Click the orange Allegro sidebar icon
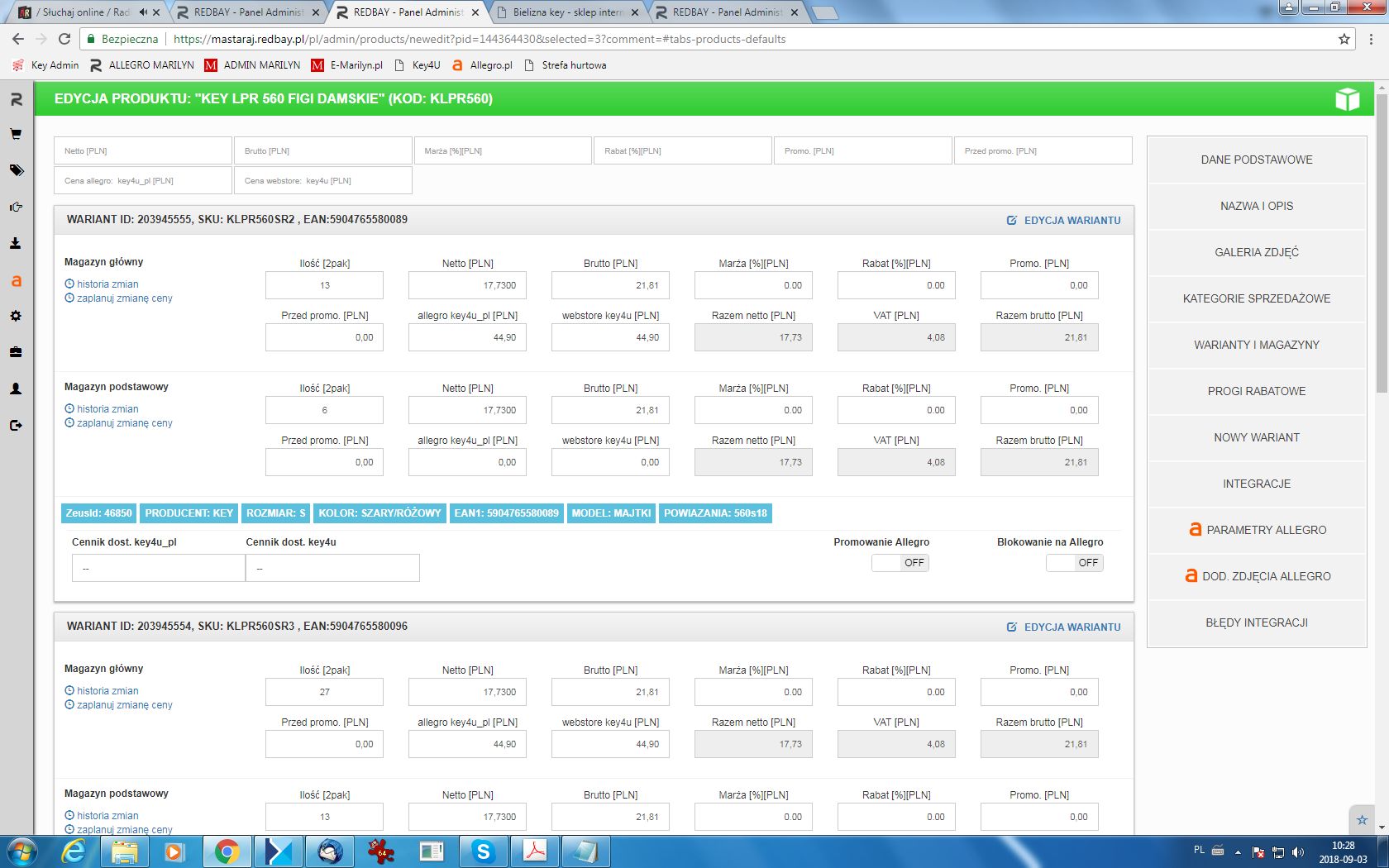Viewport: 1389px width, 868px height. coord(16,281)
